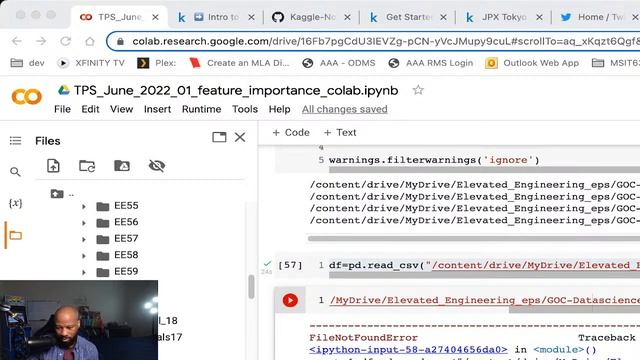Open the AAA RMS Login bookmark

tap(431, 63)
